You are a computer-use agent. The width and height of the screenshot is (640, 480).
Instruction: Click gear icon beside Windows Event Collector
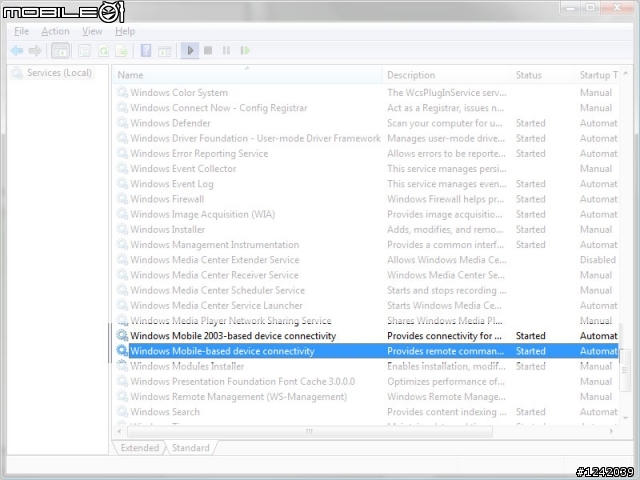point(122,168)
